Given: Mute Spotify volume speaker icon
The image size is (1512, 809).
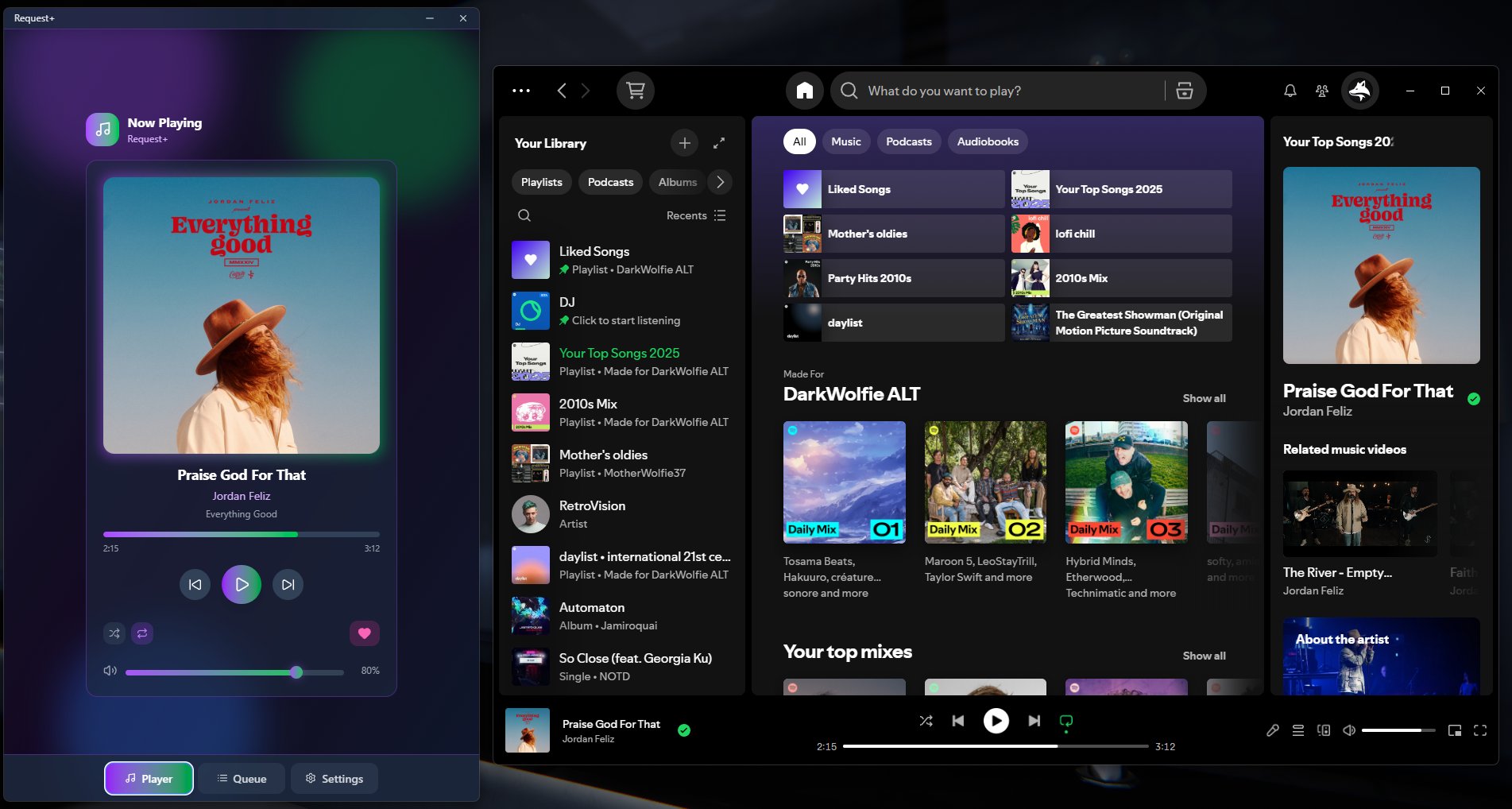Looking at the screenshot, I should click(x=1349, y=730).
